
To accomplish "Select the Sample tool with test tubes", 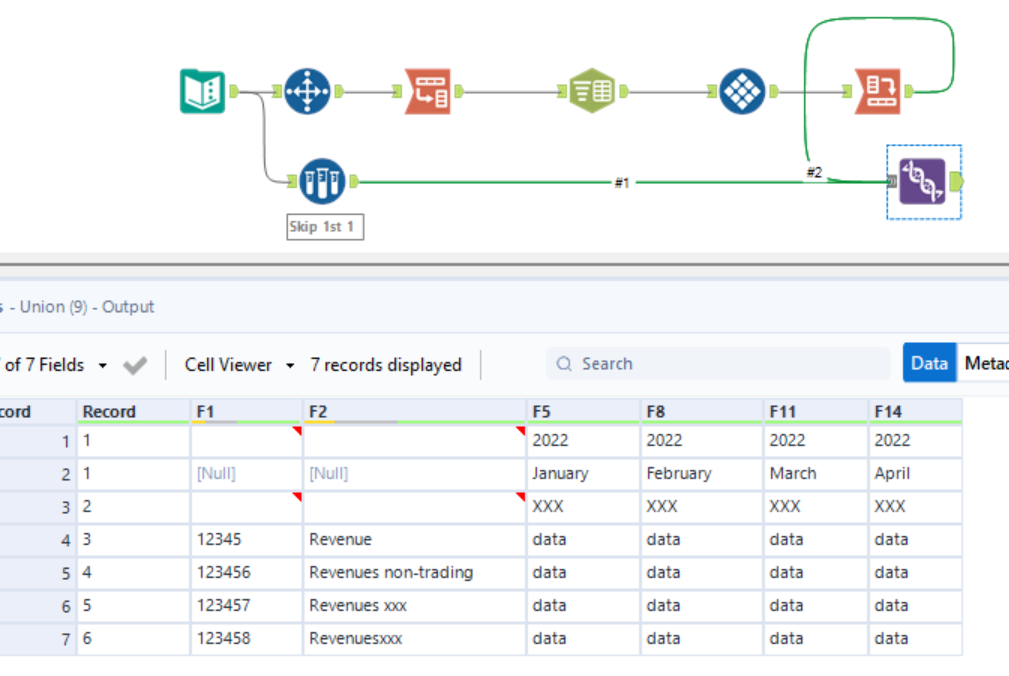I will pyautogui.click(x=322, y=182).
